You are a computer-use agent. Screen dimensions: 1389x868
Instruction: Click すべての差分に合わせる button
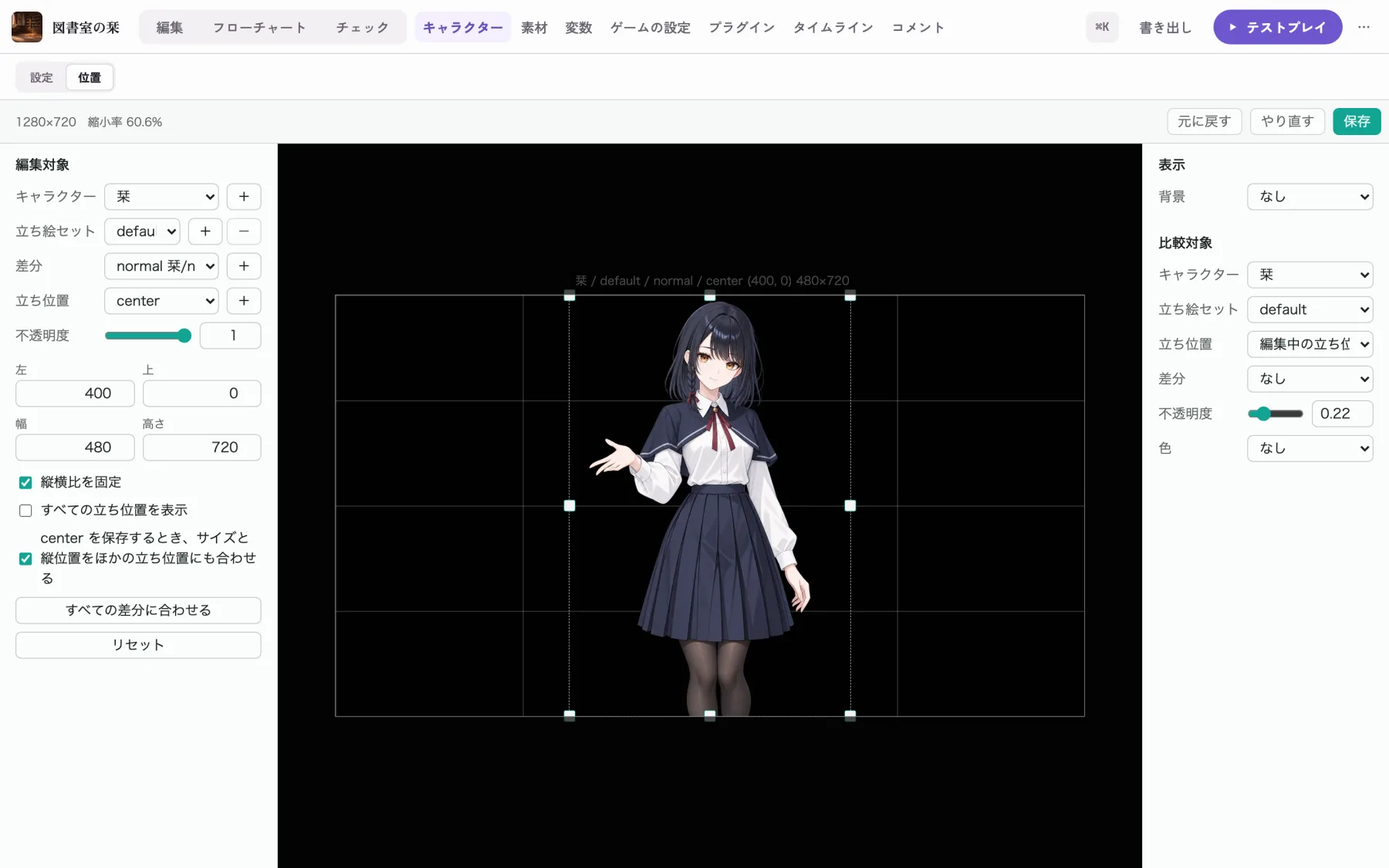138,610
